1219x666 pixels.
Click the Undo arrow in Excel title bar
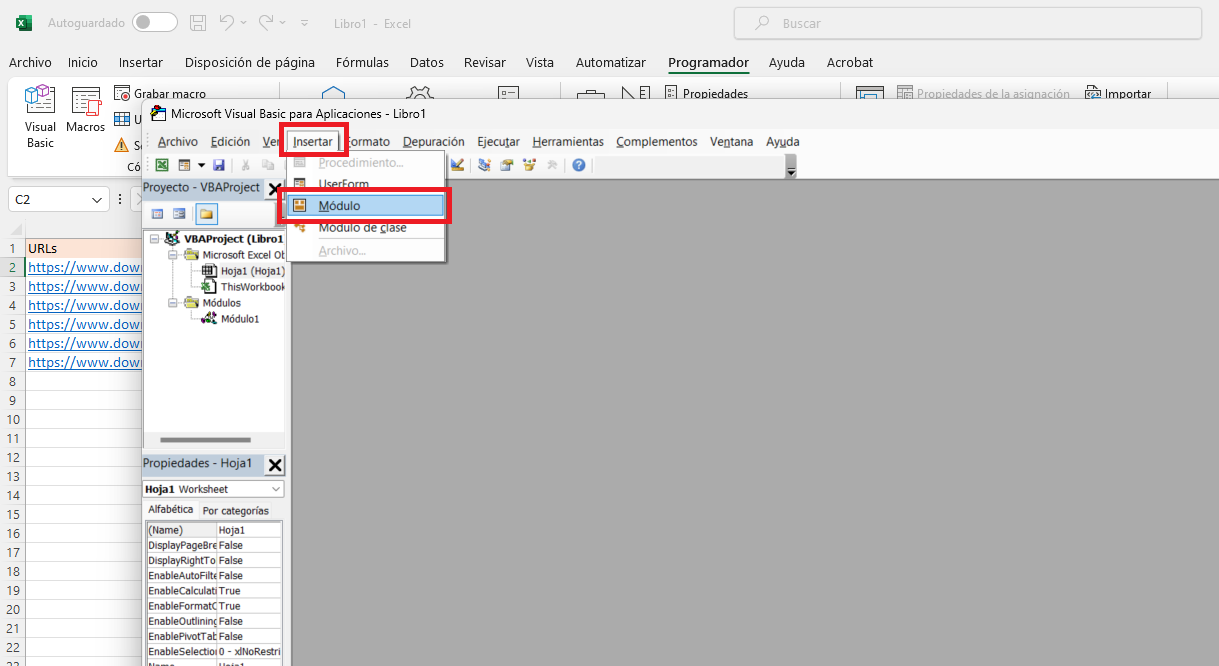point(227,22)
